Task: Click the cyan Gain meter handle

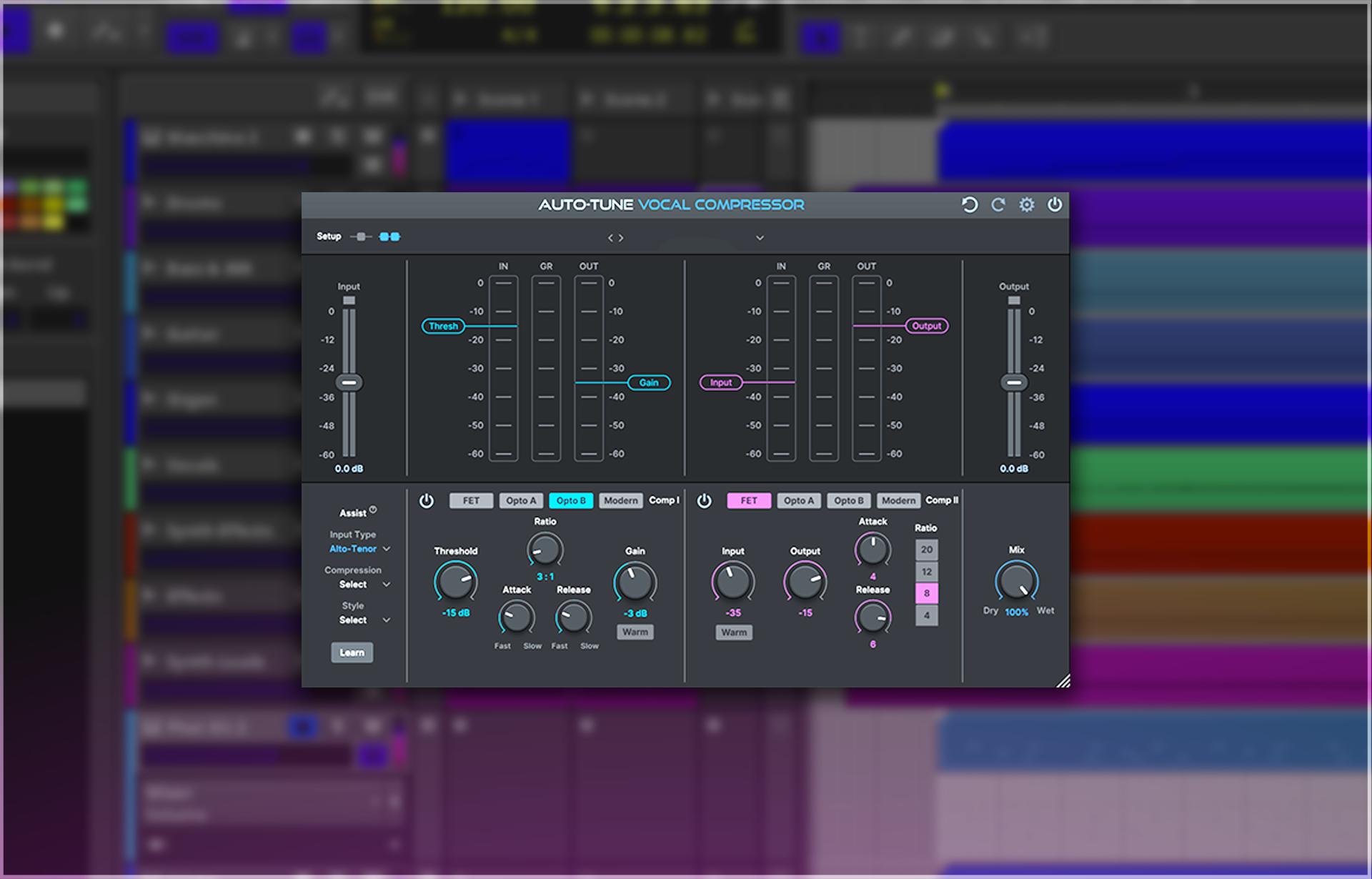Action: point(649,383)
